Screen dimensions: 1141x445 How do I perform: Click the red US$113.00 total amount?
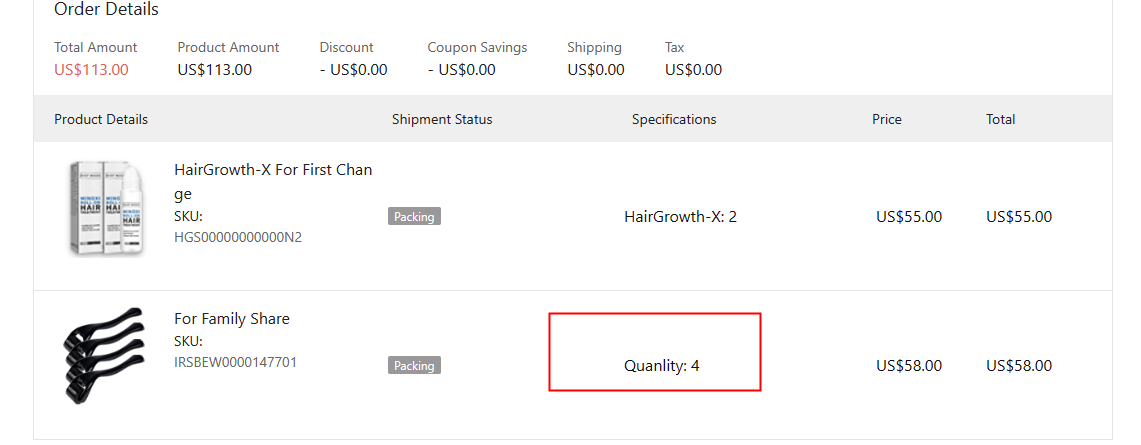[x=91, y=70]
